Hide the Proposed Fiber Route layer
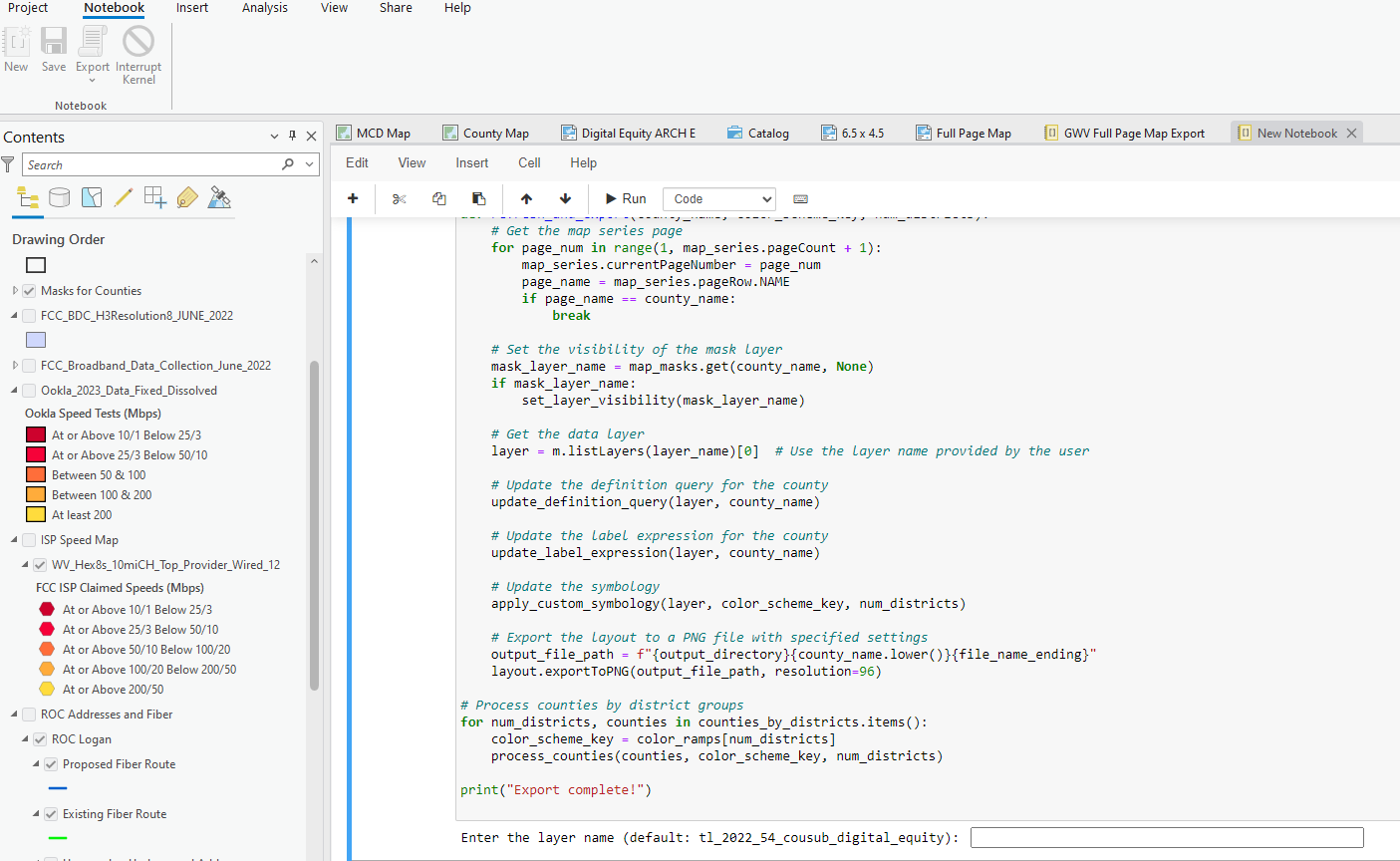1400x861 pixels. click(x=50, y=763)
